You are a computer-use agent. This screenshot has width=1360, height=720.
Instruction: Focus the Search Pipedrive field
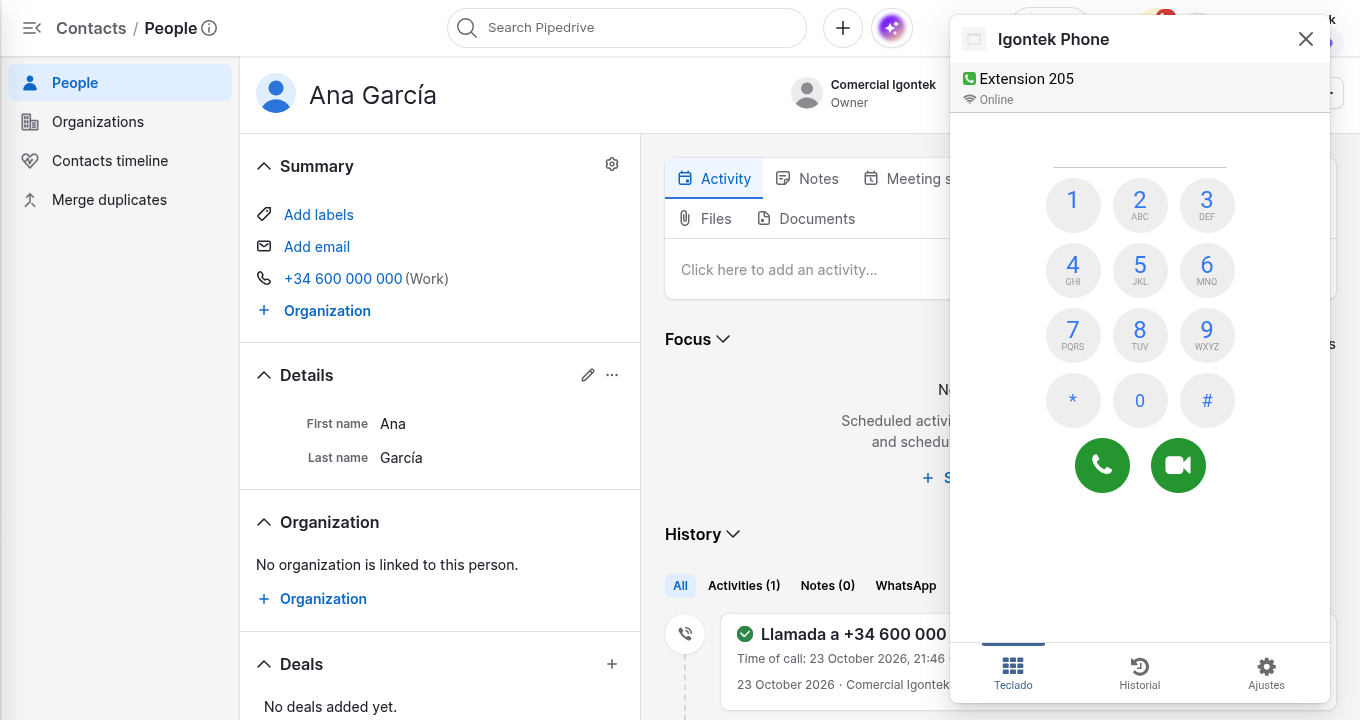click(627, 28)
